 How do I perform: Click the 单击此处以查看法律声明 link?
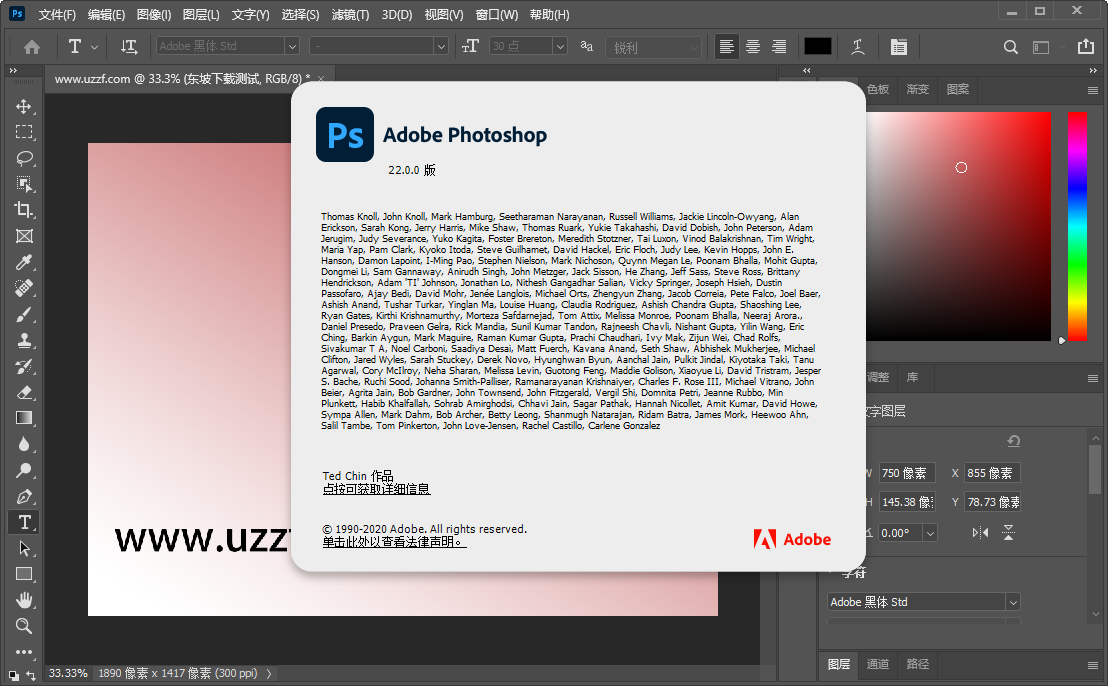click(x=394, y=542)
